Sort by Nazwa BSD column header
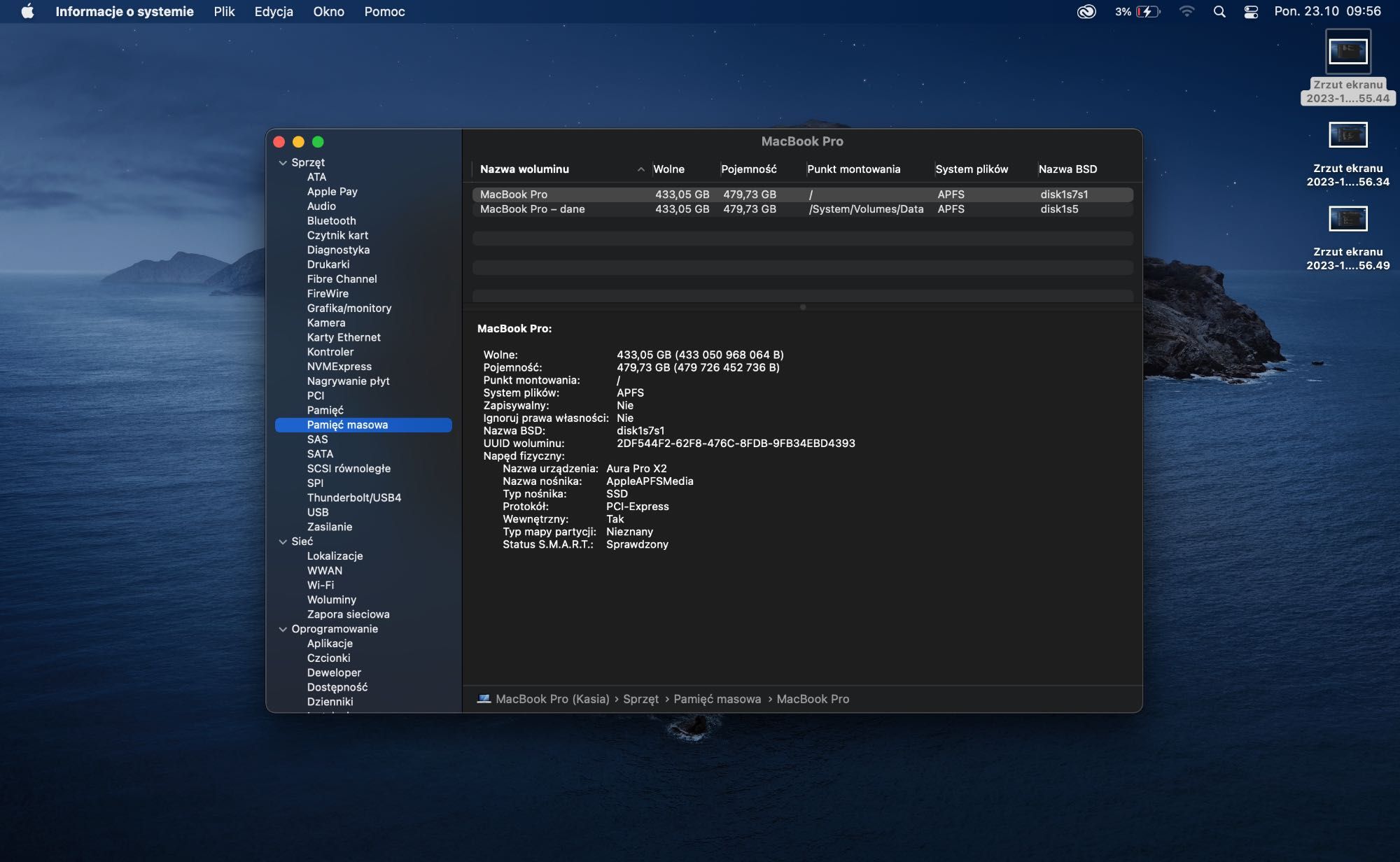Viewport: 1400px width, 862px height. click(x=1067, y=169)
